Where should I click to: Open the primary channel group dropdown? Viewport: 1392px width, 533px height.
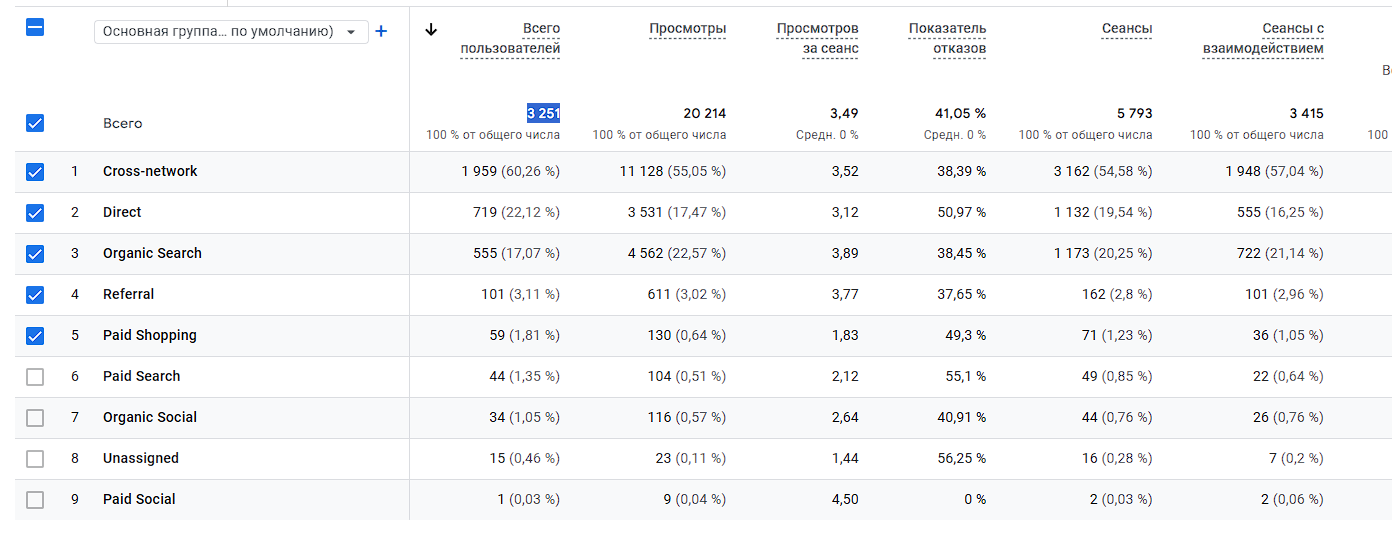231,32
